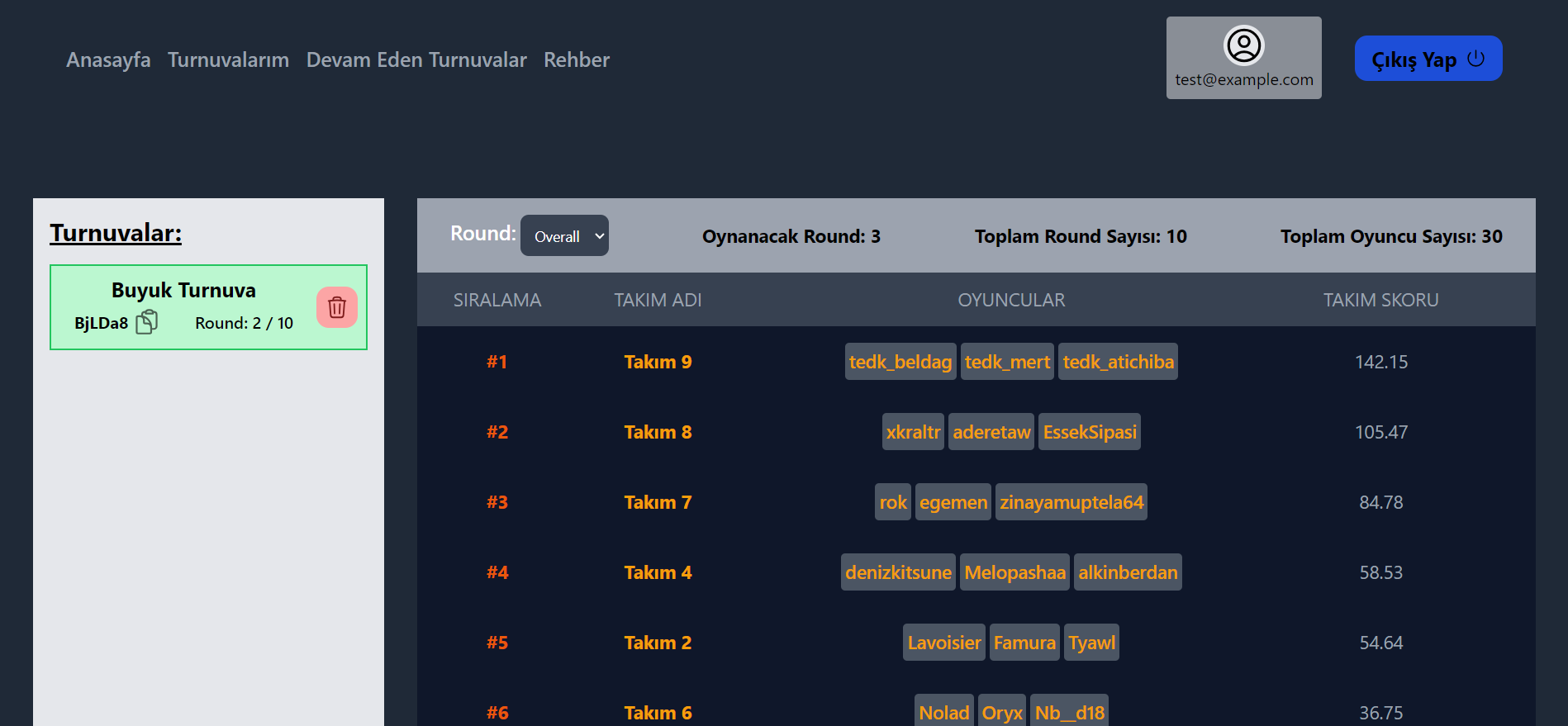
Task: Click ranking #5
Action: pyautogui.click(x=497, y=643)
